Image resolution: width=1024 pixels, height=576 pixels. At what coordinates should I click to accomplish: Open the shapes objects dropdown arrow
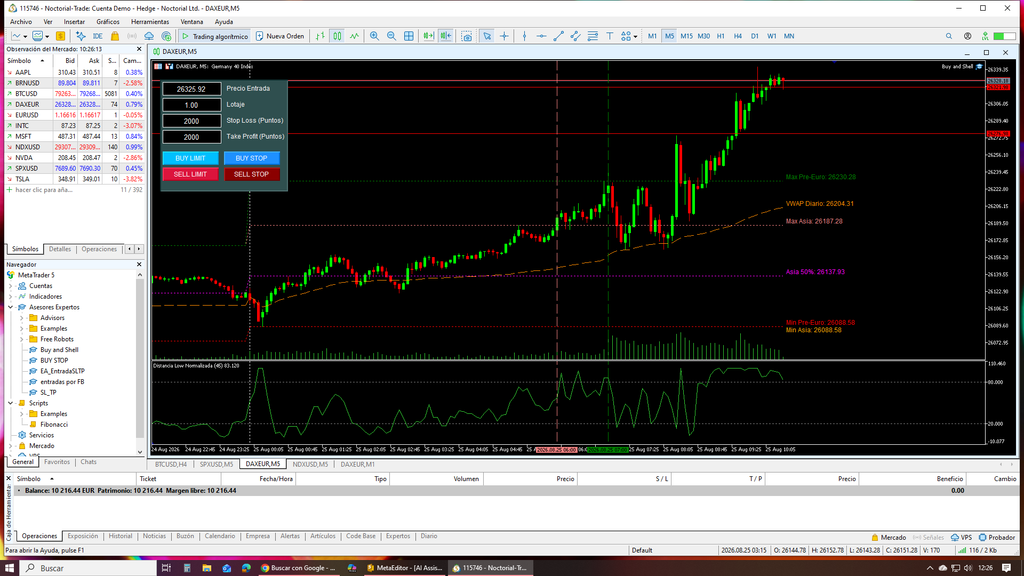[635, 37]
